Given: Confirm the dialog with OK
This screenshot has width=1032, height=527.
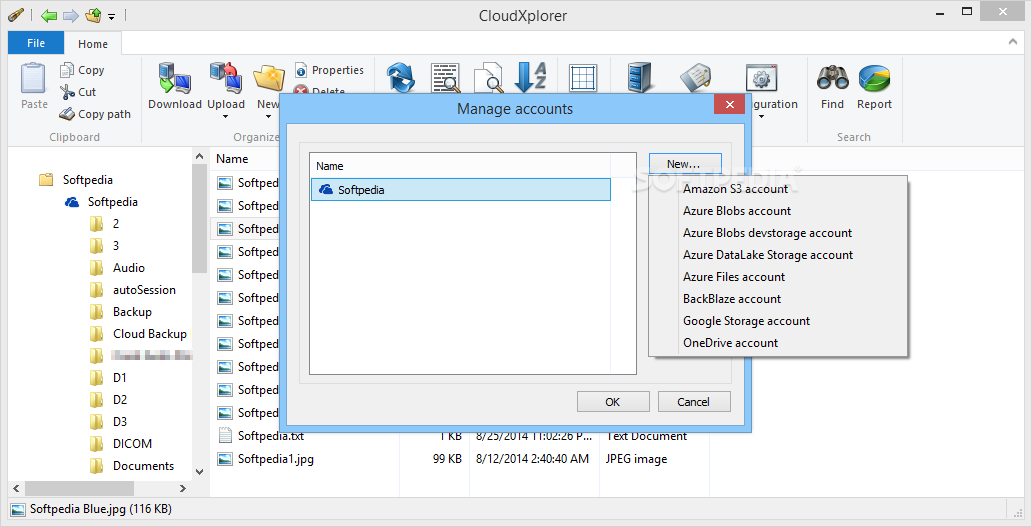Looking at the screenshot, I should pos(613,401).
